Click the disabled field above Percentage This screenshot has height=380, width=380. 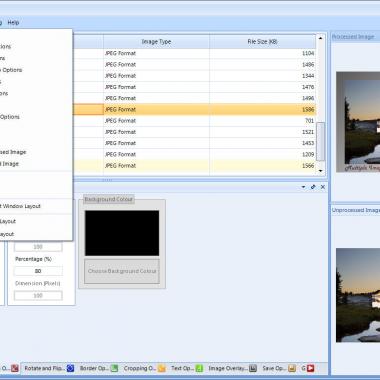pyautogui.click(x=38, y=247)
